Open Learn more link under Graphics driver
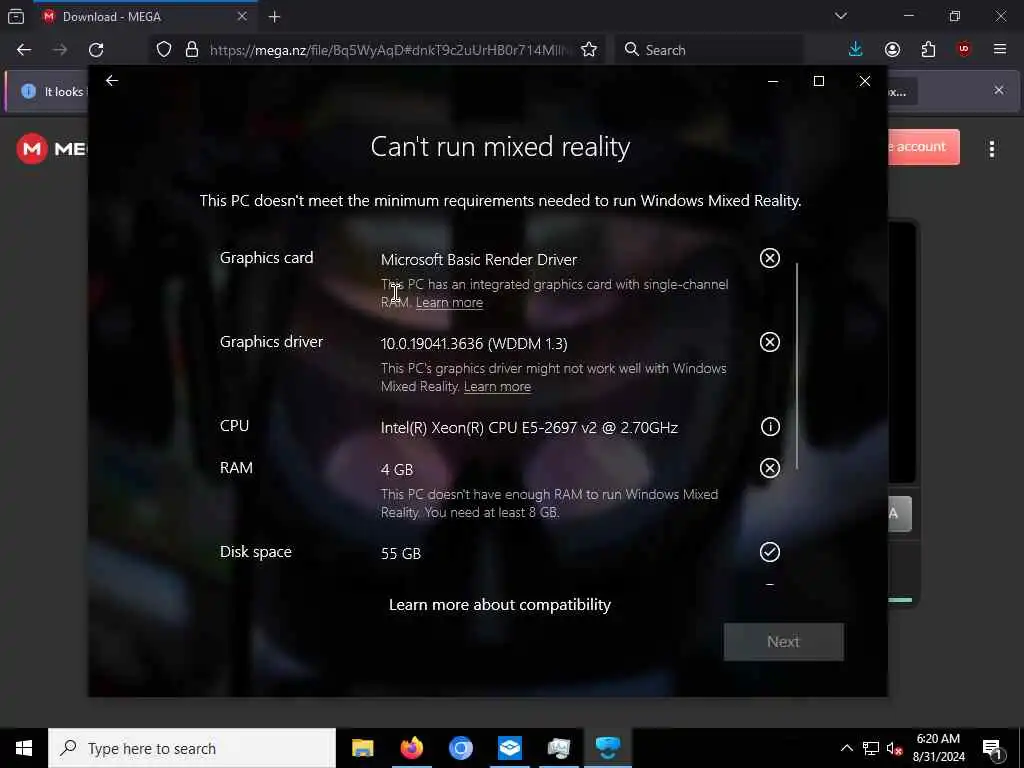Screen dimensions: 1024x768 click(497, 387)
